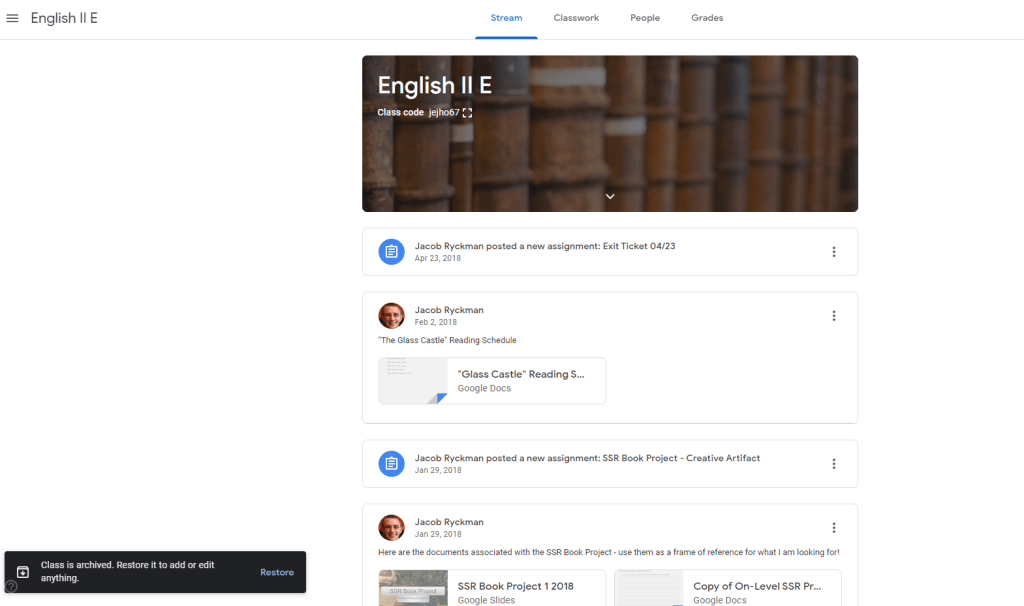Click the SSR Creative Artifact assignment icon
Screen dimensions: 1024x606
[x=391, y=463]
